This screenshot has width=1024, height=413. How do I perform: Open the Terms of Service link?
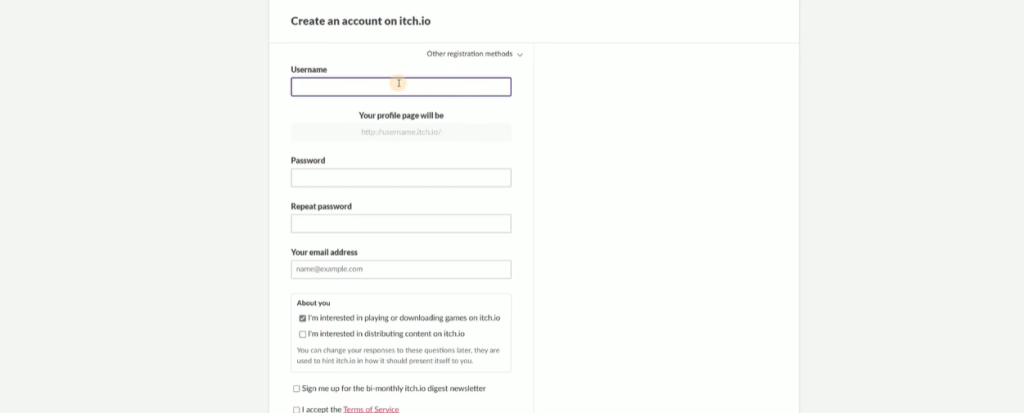[371, 409]
